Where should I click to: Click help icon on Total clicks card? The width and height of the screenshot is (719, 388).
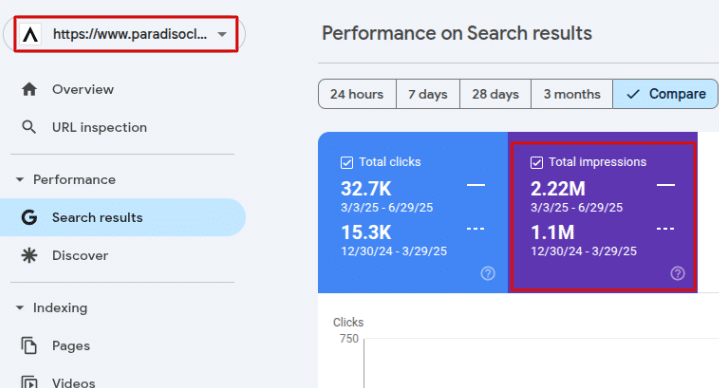point(488,273)
